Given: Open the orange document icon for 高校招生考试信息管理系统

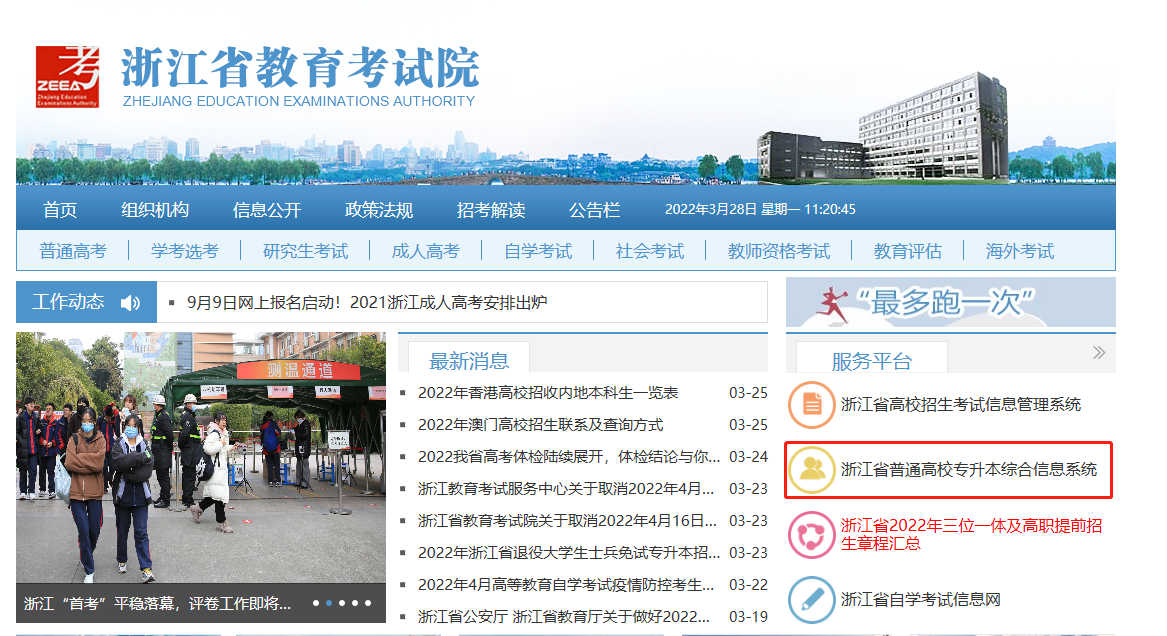Looking at the screenshot, I should click(811, 405).
